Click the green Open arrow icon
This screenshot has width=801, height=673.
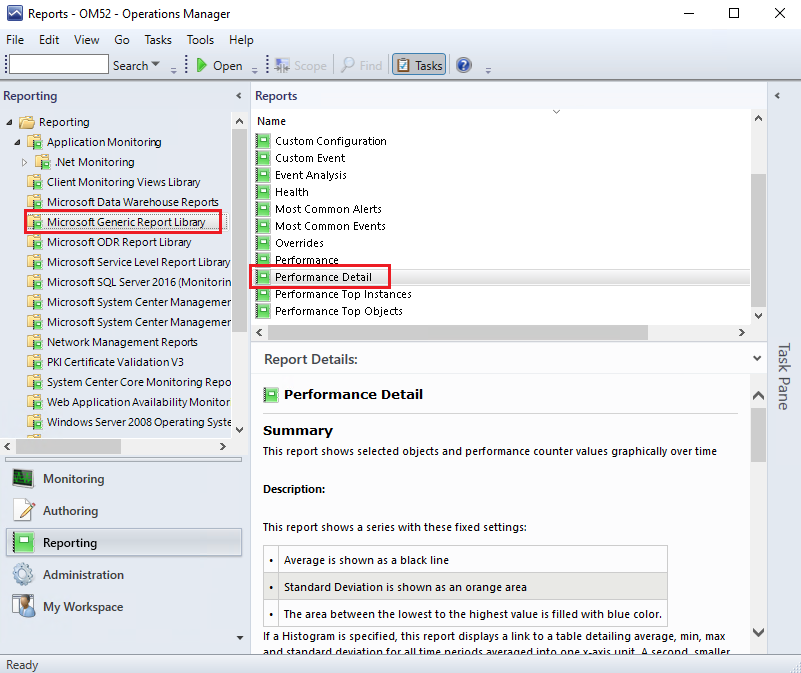point(202,65)
